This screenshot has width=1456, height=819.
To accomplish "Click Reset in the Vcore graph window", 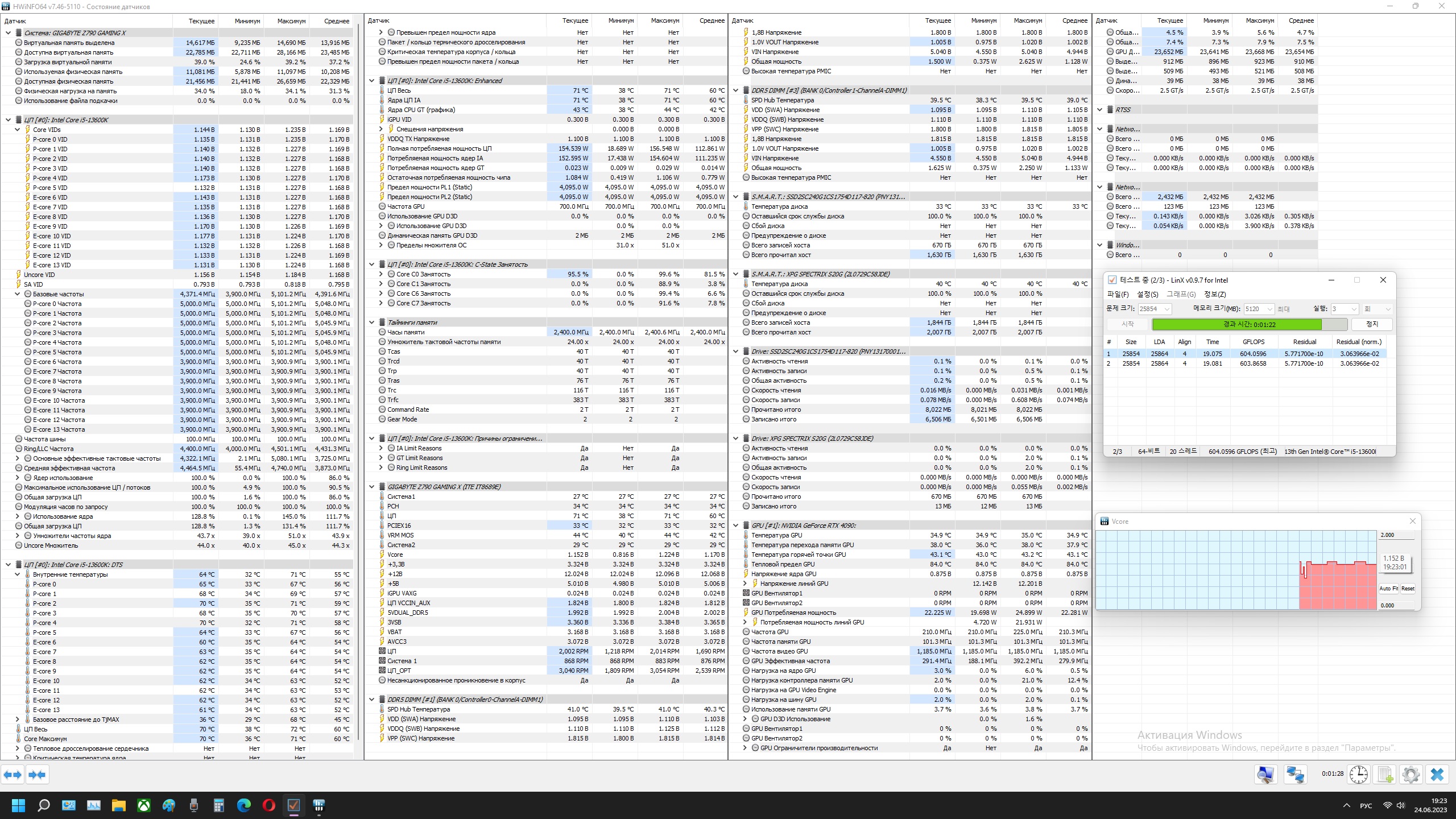I will point(1408,589).
